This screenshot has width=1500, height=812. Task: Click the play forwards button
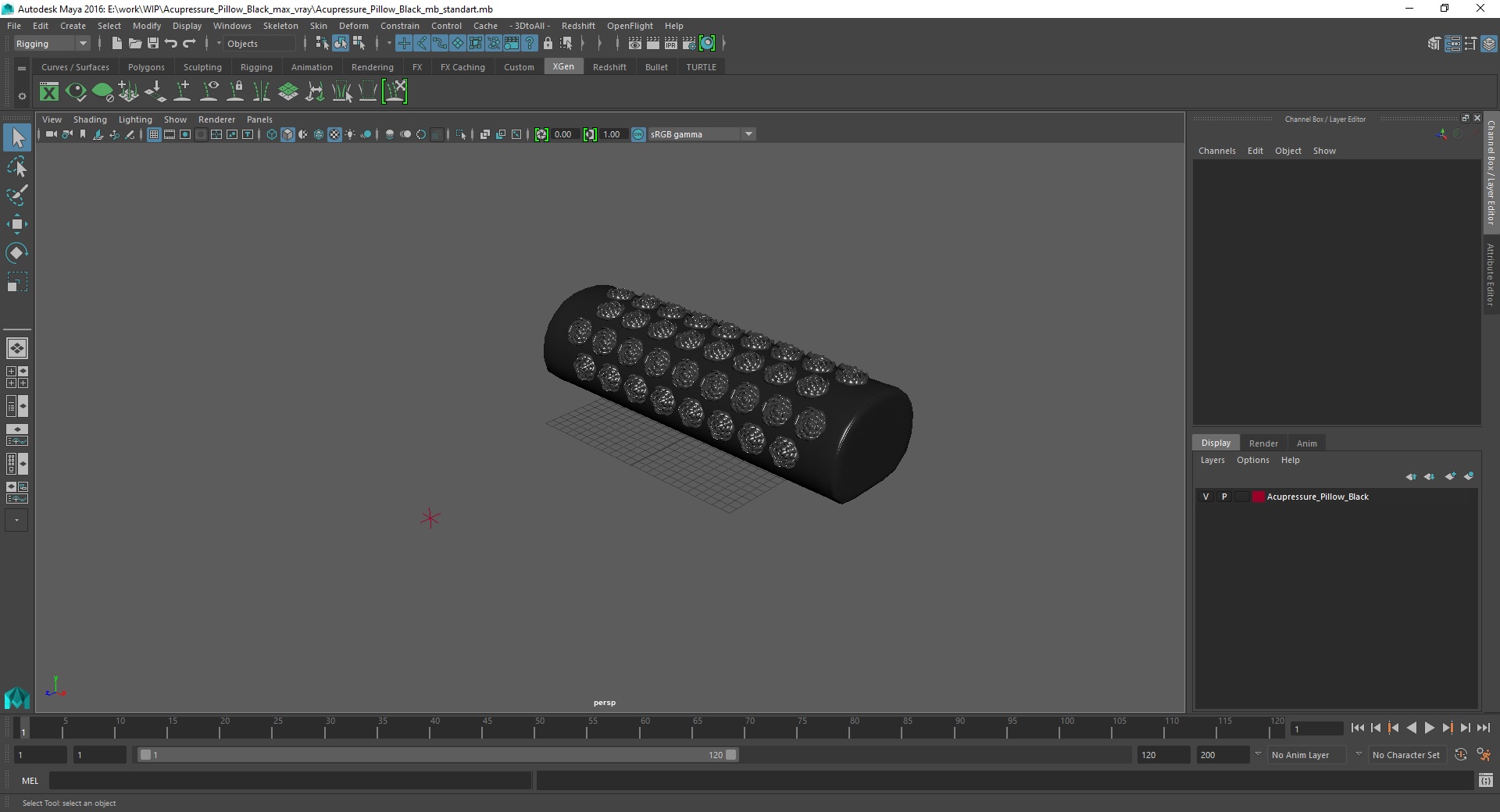pyautogui.click(x=1429, y=728)
